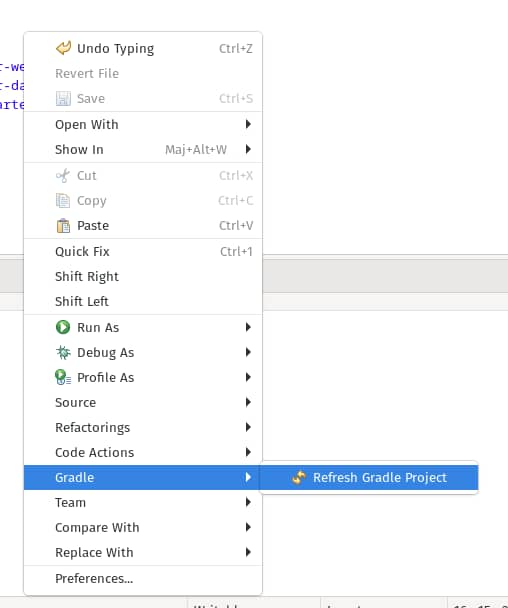Click the Refresh Gradle Project icon
The image size is (508, 608).
299,477
